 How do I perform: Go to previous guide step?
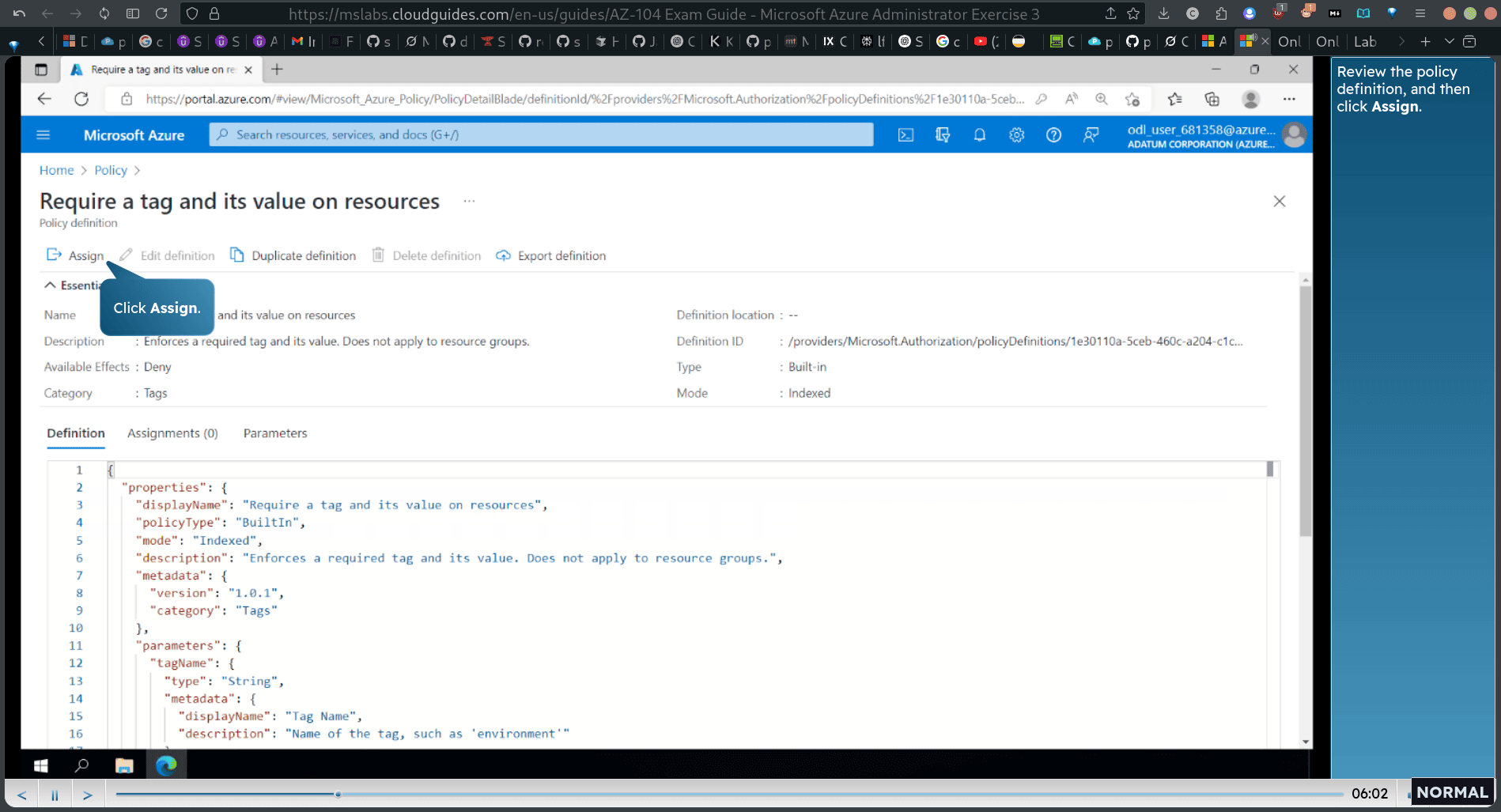click(22, 794)
